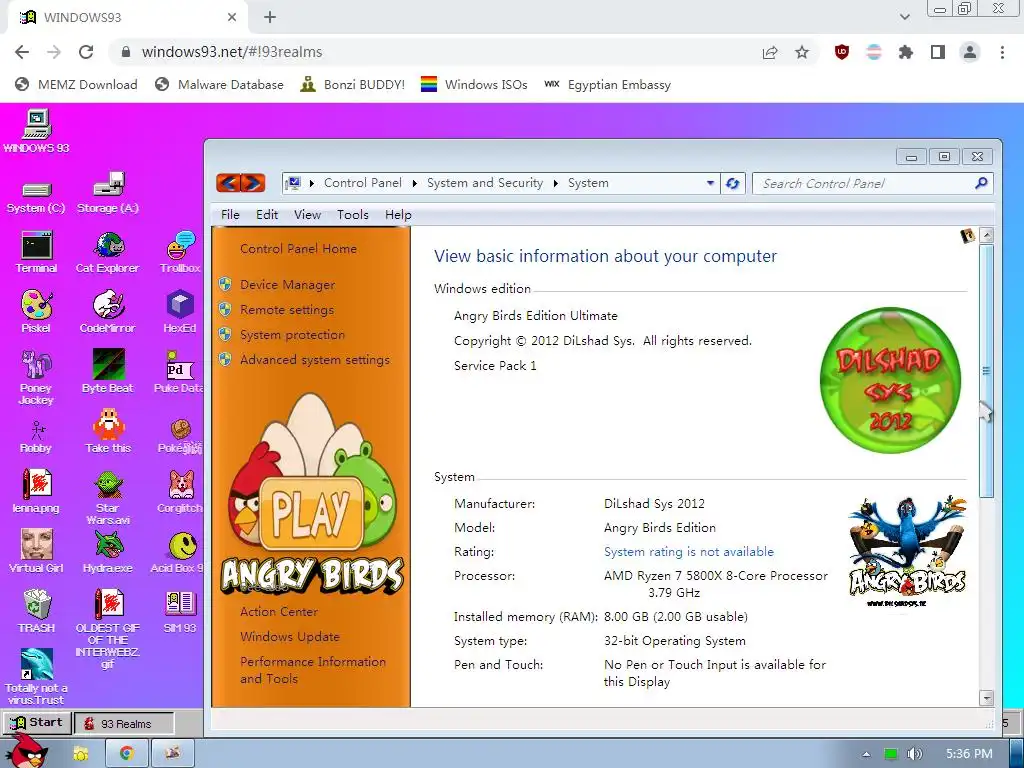
Task: Open the Acid Box 93 smiley icon
Action: 180,552
